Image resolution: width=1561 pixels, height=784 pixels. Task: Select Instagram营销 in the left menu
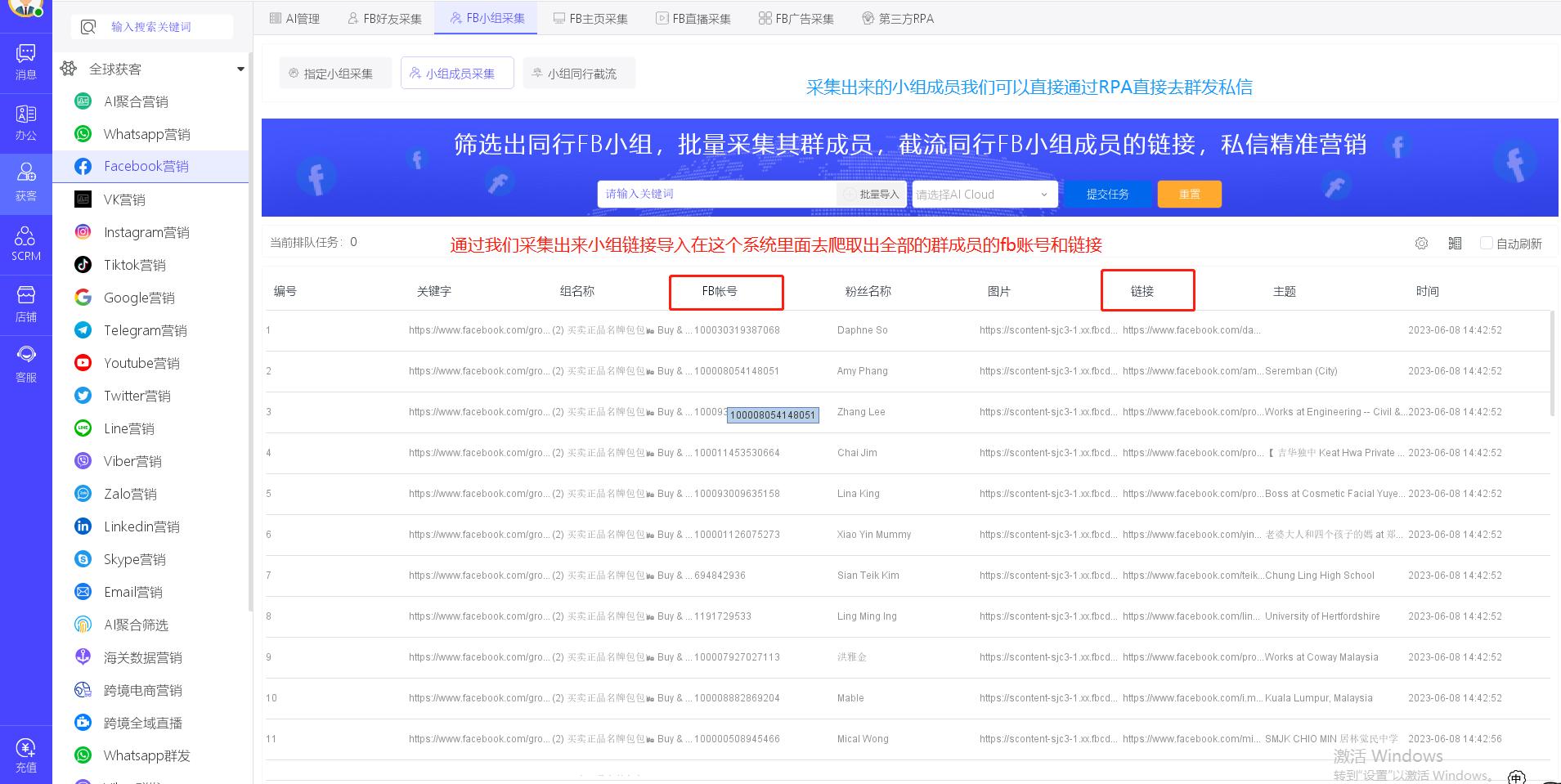(x=146, y=231)
